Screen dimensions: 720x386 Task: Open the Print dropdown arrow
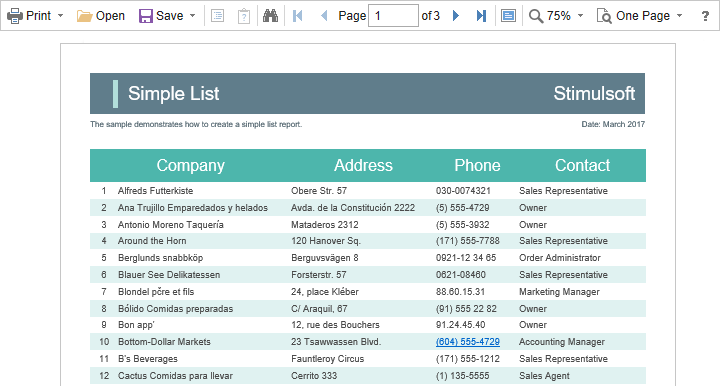click(x=60, y=16)
